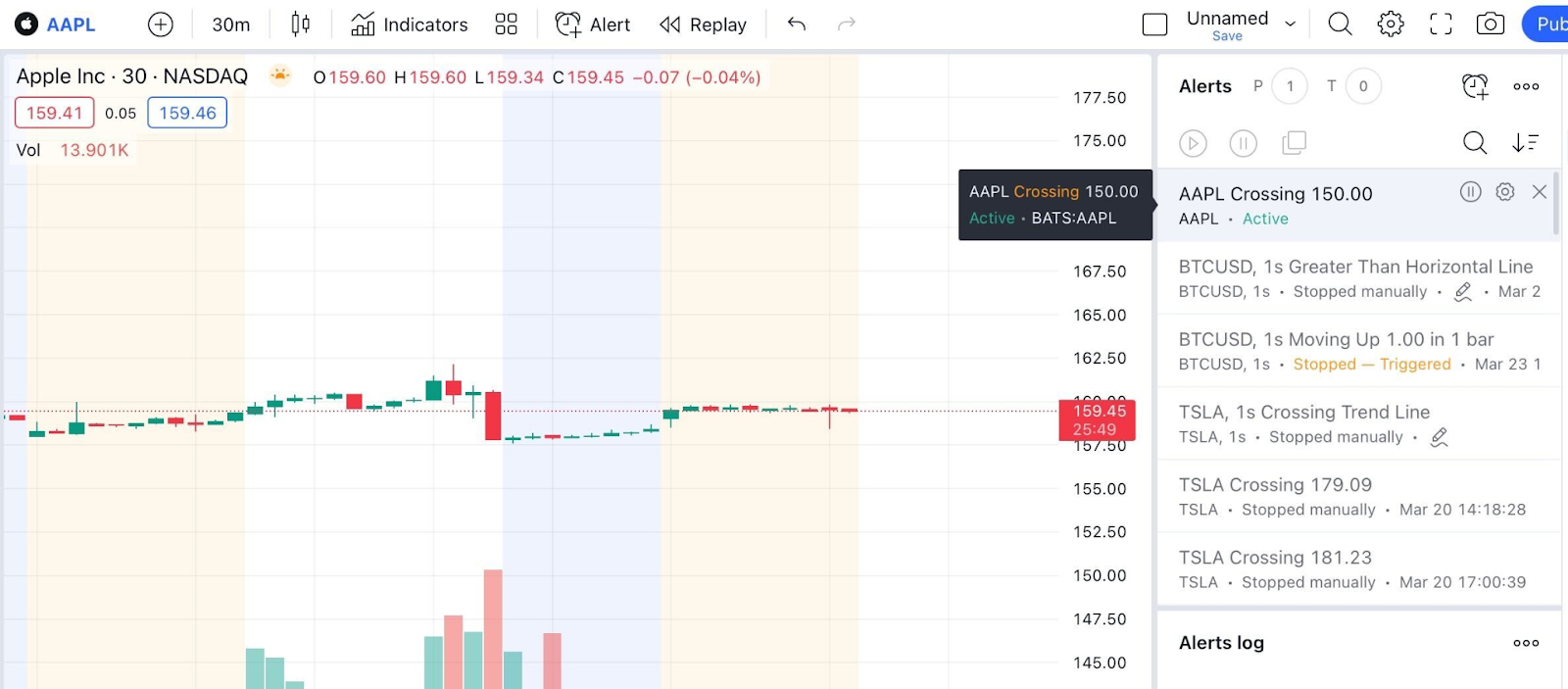Viewport: 1568px width, 689px height.
Task: Pause the AAPL Crossing 150.00 alert
Action: [x=1470, y=192]
